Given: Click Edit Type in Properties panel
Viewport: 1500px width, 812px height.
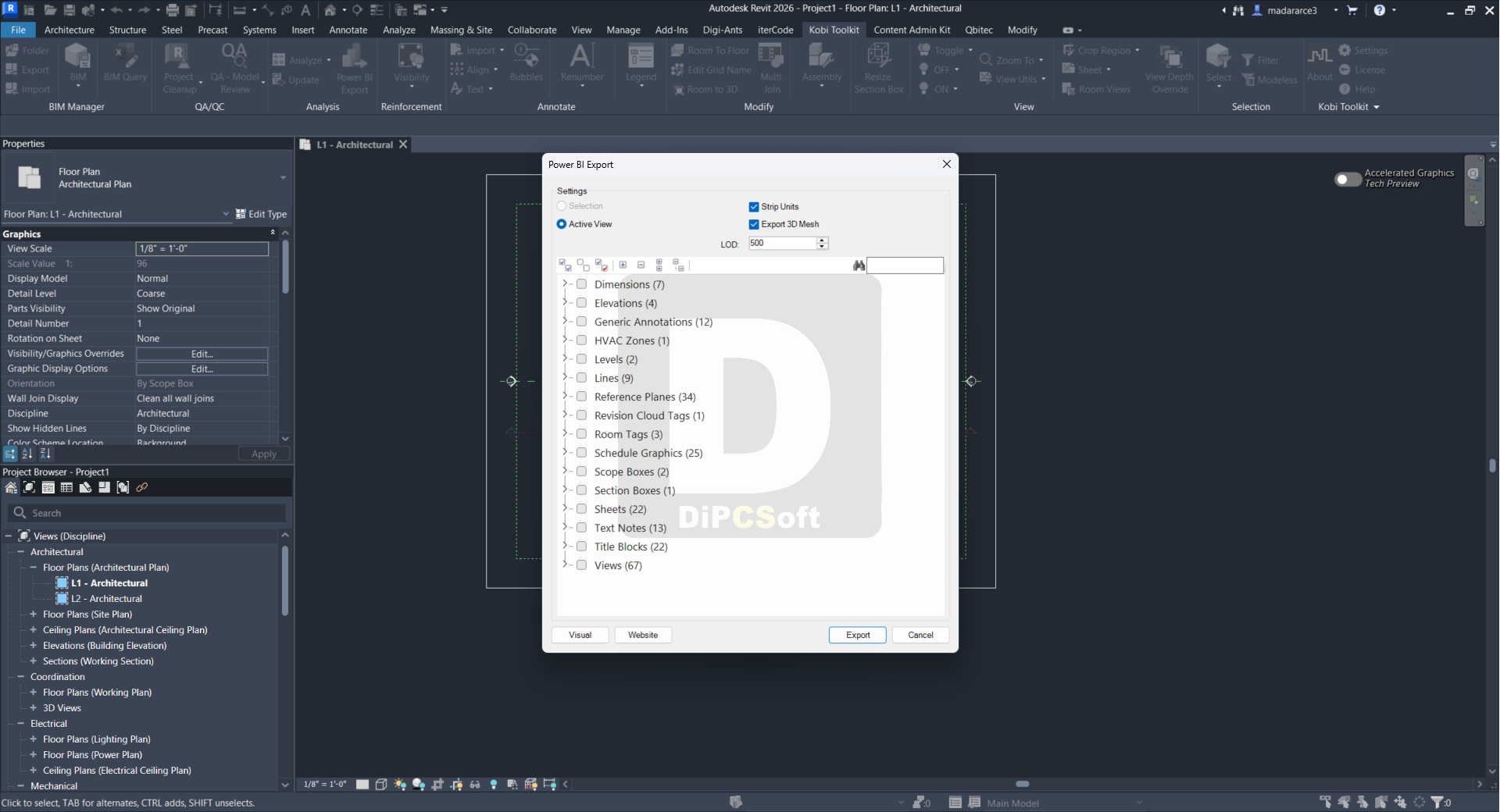Looking at the screenshot, I should (x=261, y=214).
